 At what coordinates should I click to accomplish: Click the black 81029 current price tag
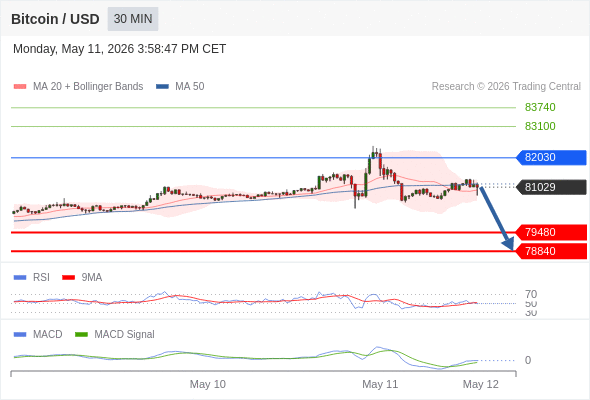tap(552, 187)
